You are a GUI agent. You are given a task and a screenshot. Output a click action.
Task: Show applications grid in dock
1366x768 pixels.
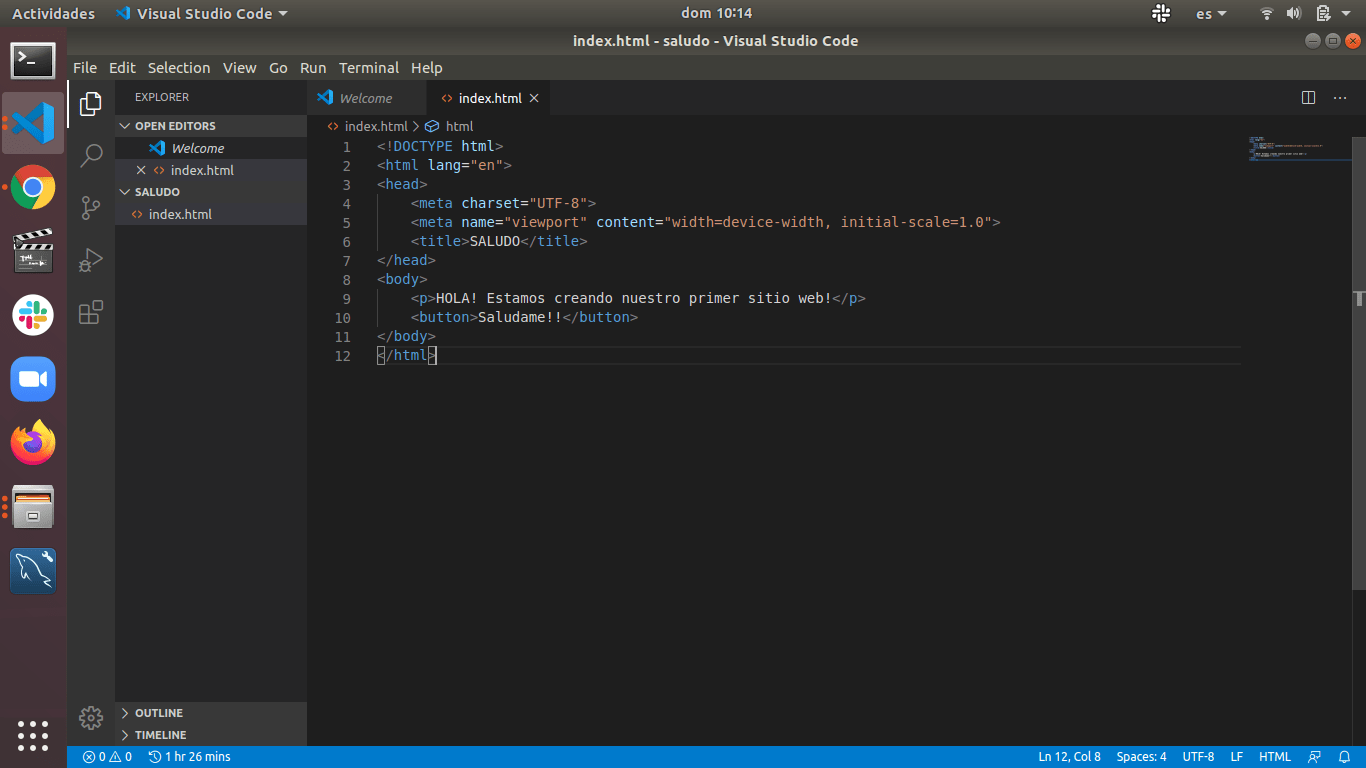[x=33, y=735]
